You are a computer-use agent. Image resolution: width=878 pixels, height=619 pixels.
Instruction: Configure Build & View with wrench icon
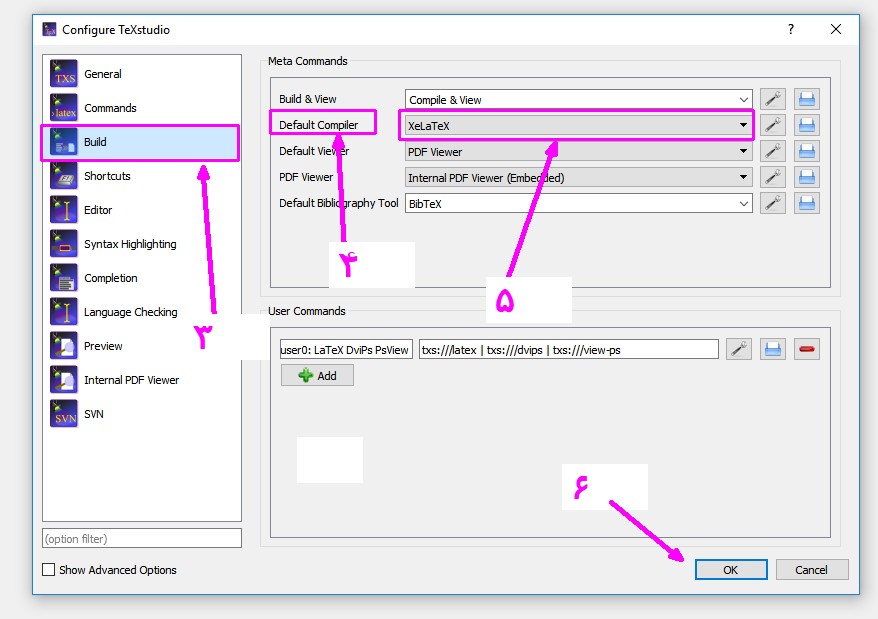[773, 99]
